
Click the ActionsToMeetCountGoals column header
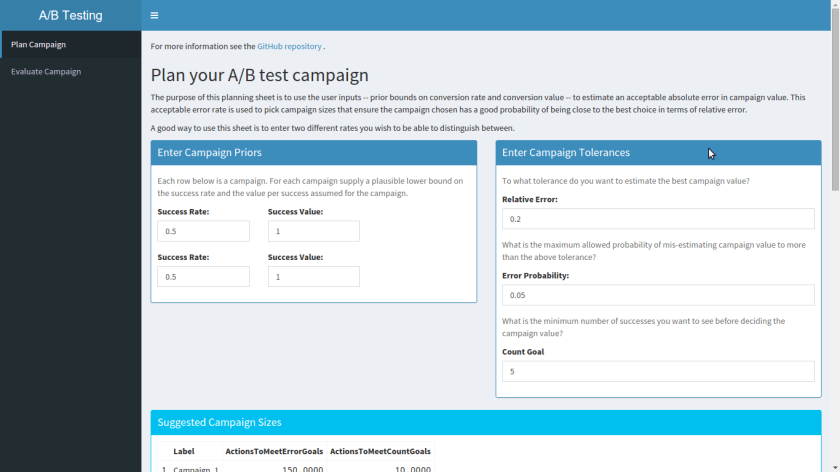coord(380,451)
